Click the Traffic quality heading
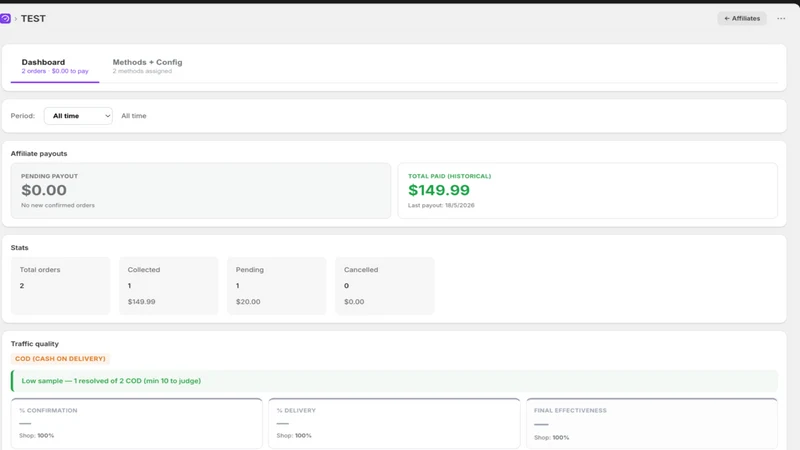The image size is (800, 450). pos(35,344)
